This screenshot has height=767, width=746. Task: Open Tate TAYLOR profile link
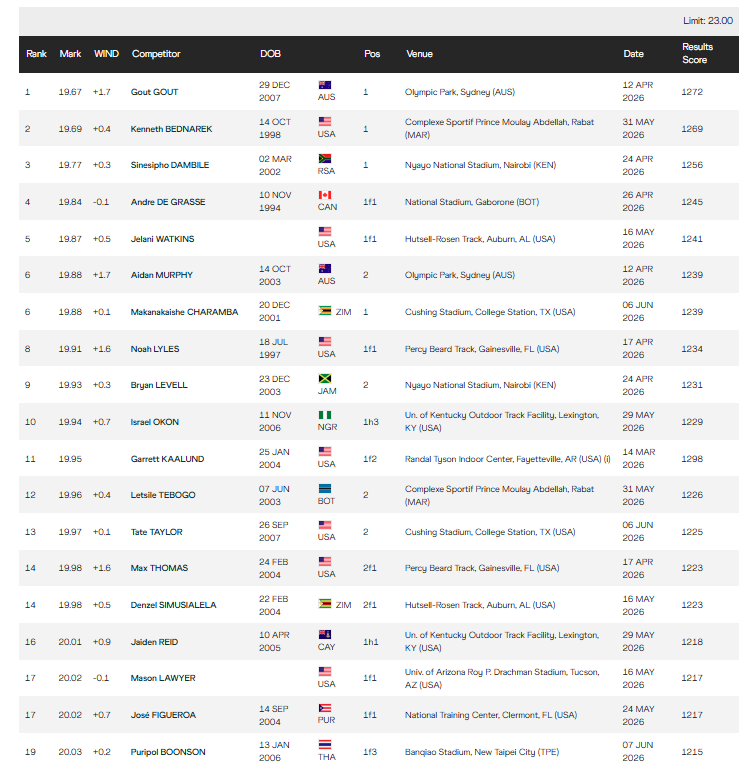157,532
